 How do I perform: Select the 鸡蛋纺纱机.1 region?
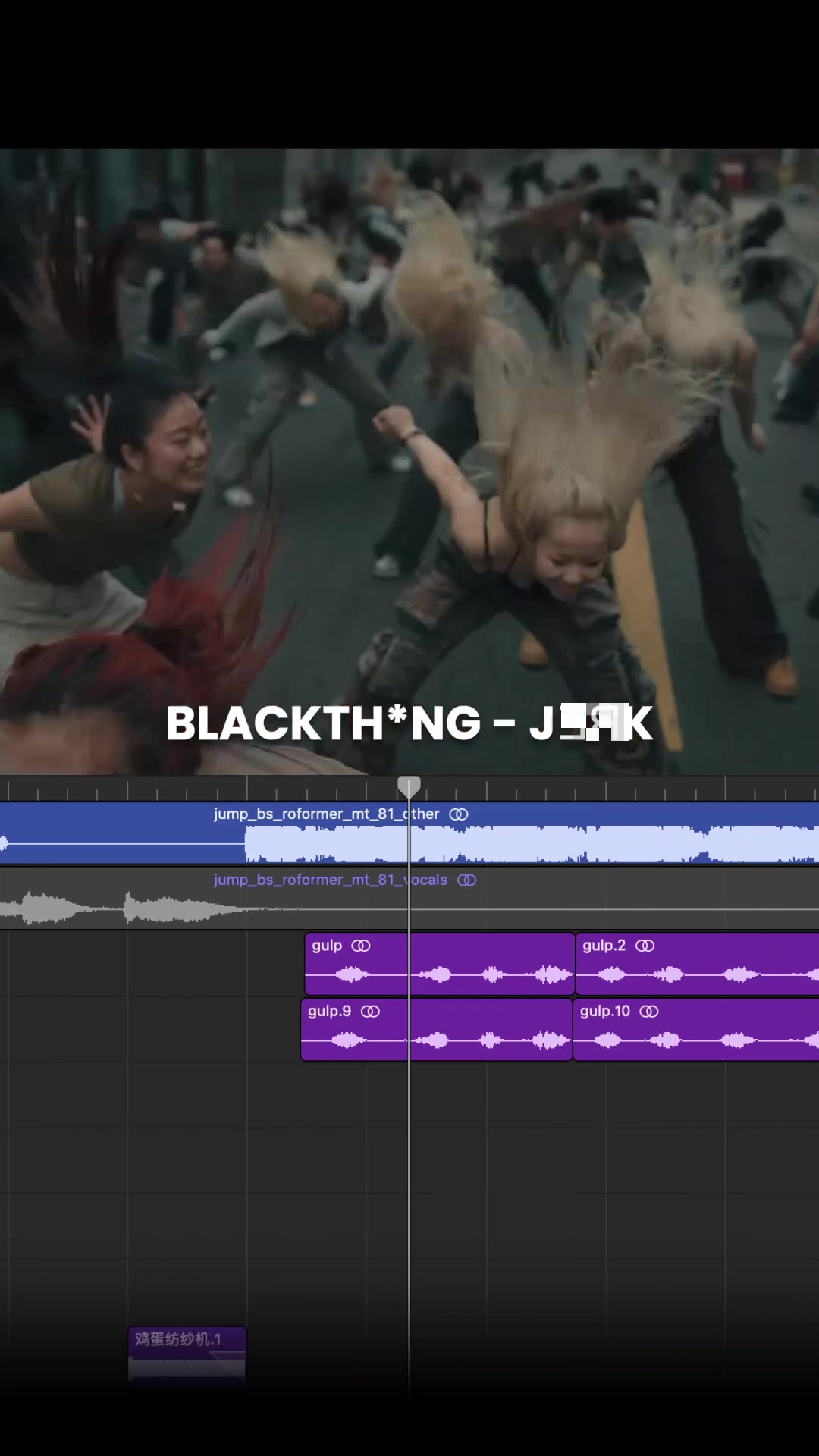click(x=187, y=1354)
